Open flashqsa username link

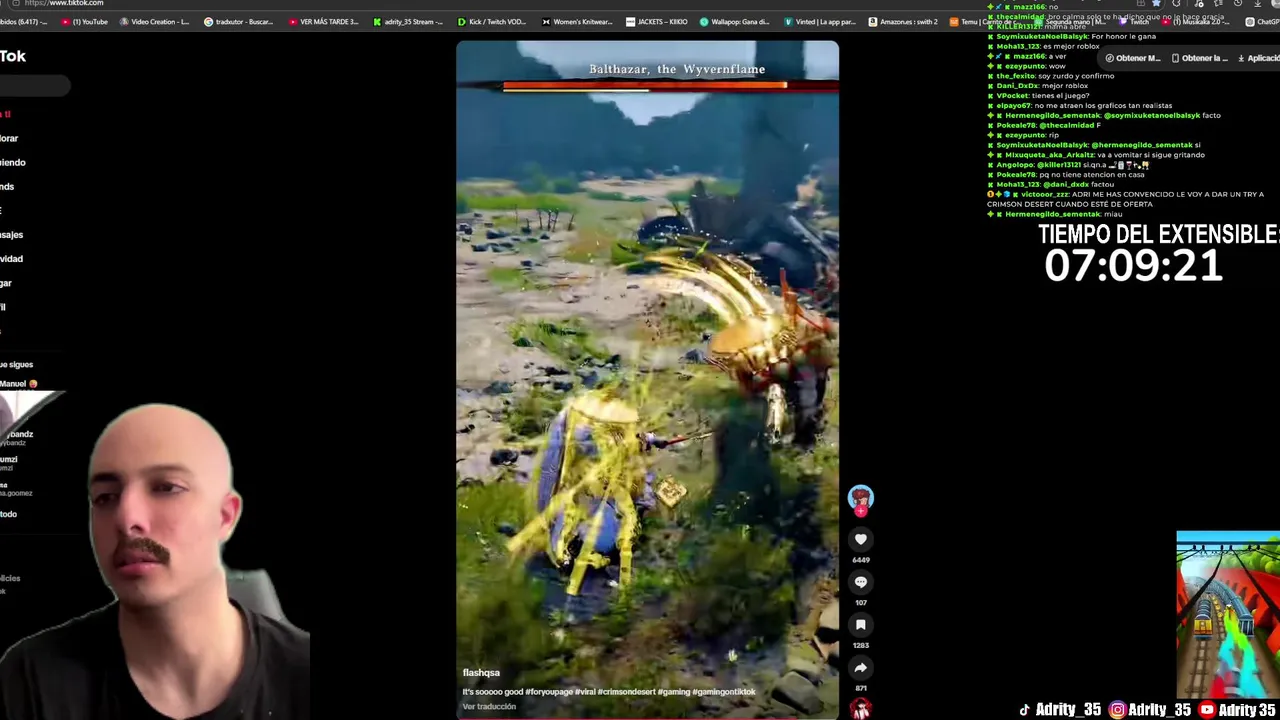(x=481, y=673)
